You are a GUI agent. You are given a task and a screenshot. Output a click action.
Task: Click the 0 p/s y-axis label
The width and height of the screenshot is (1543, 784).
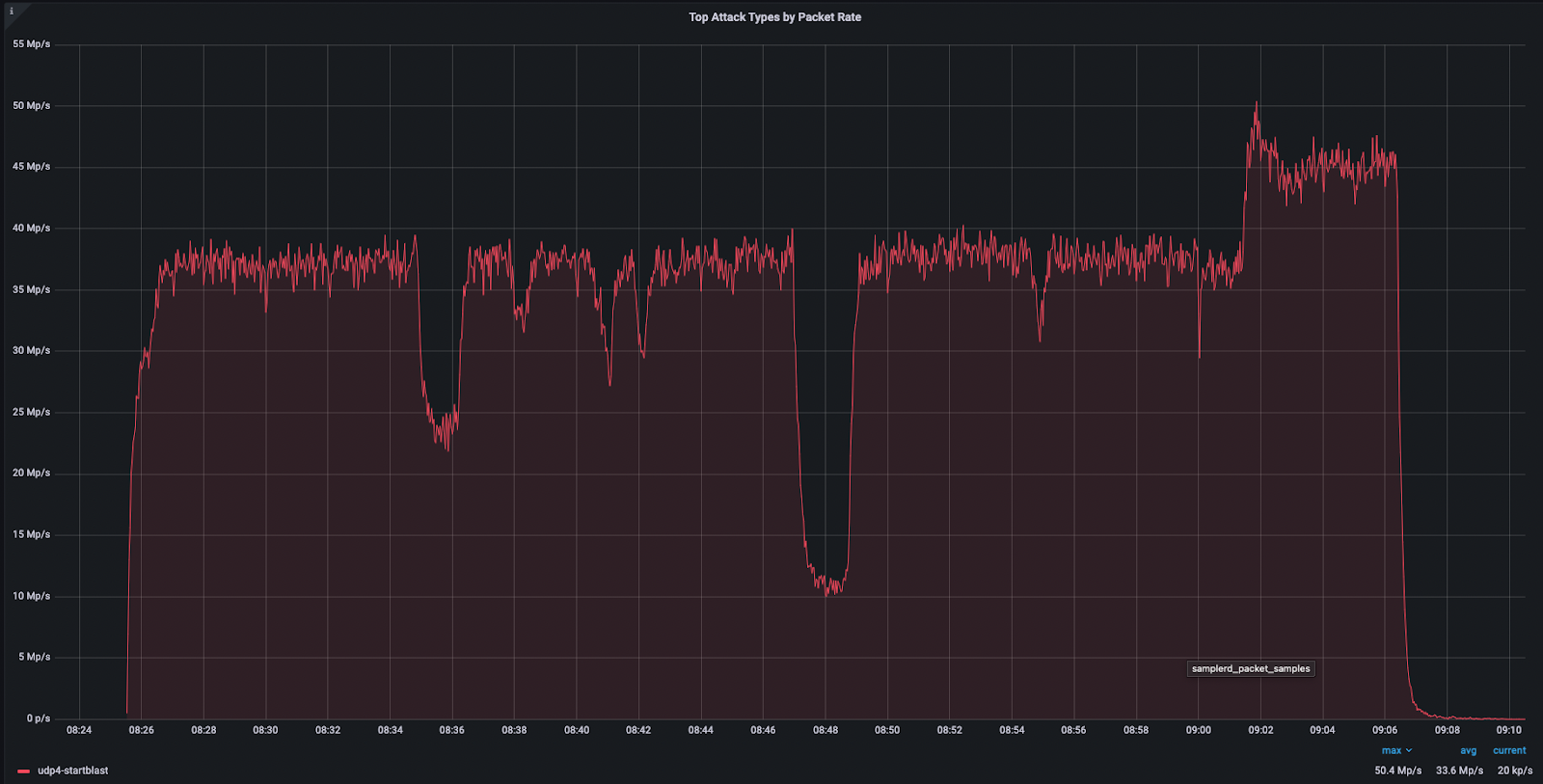click(x=38, y=718)
